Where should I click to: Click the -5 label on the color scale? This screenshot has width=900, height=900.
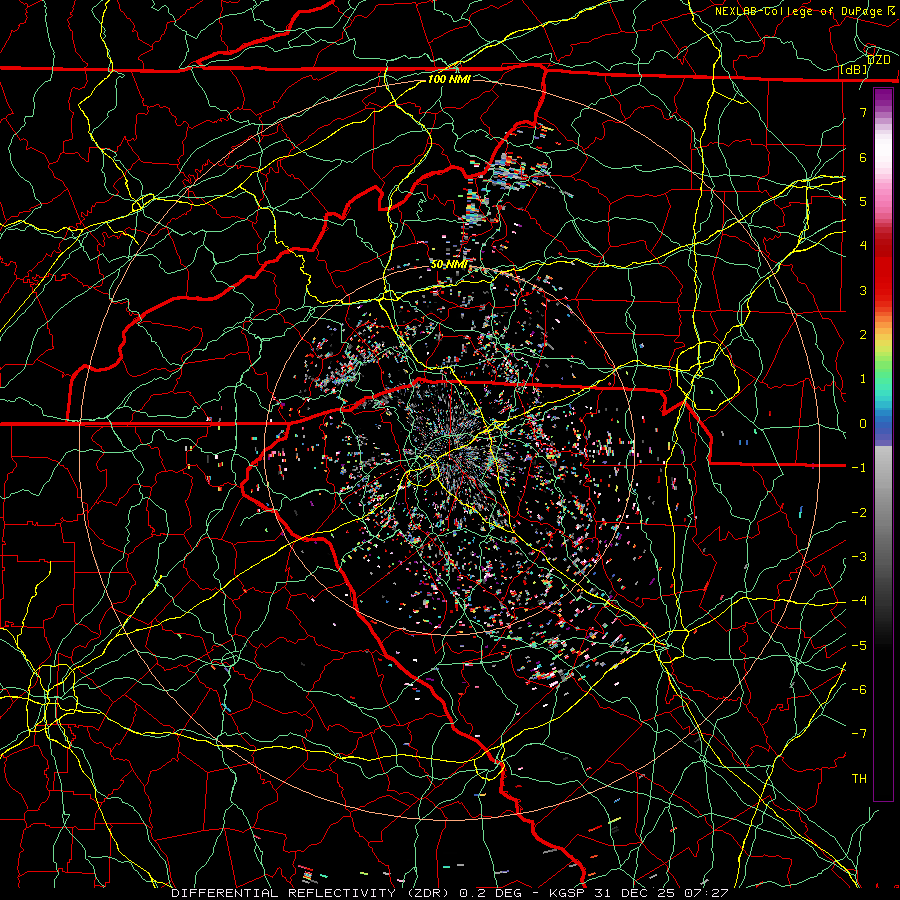pos(859,645)
